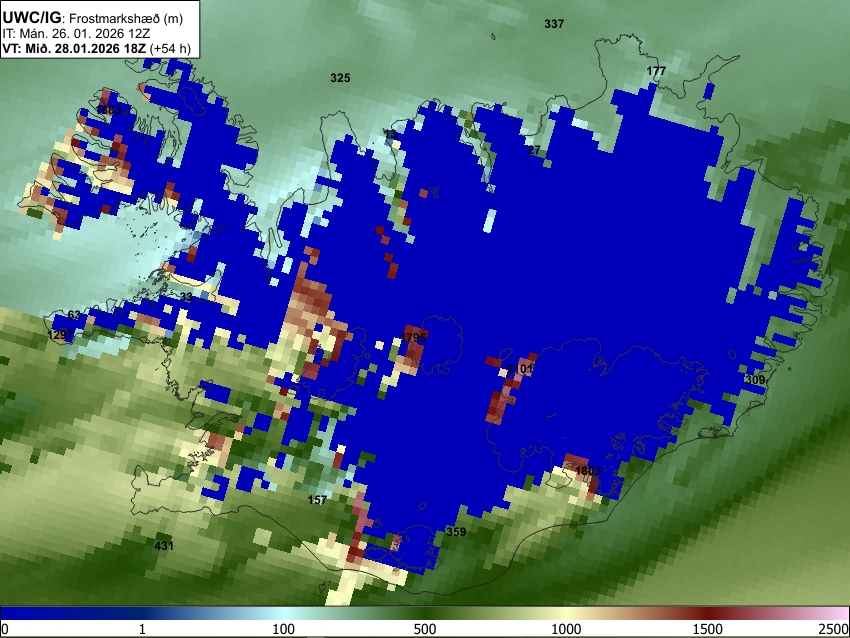This screenshot has width=850, height=638.
Task: Click the 157 value label on map
Action: click(317, 500)
